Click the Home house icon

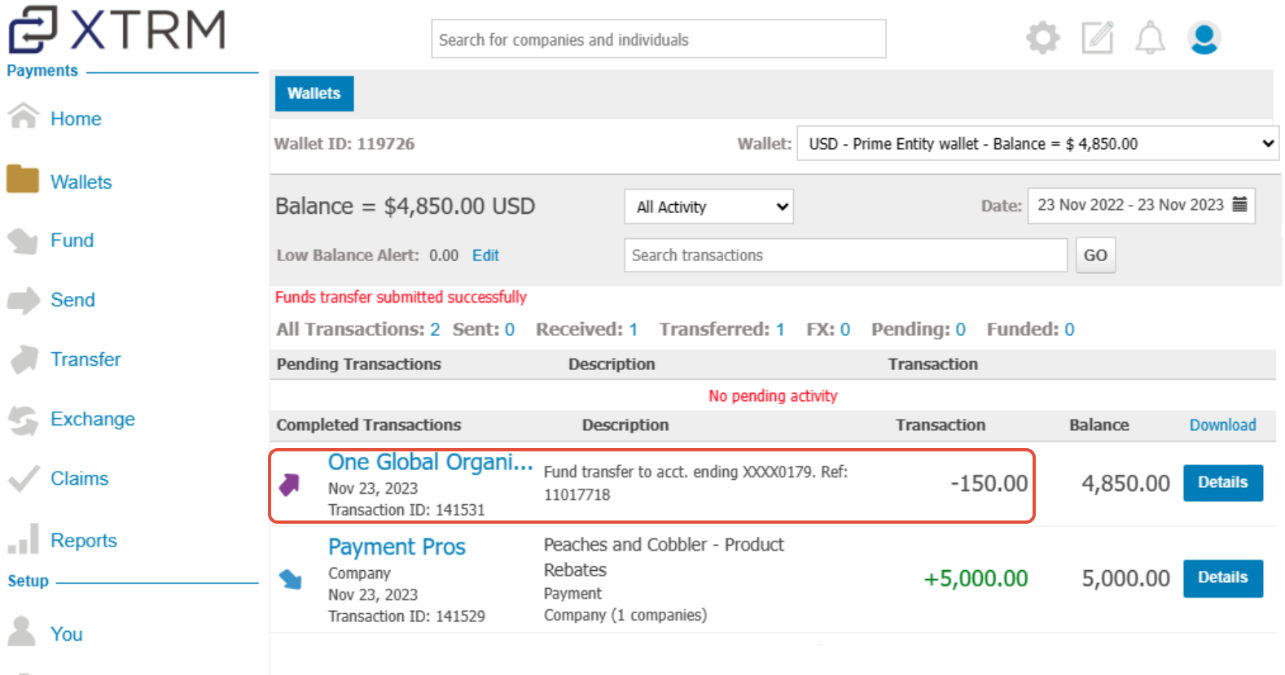[23, 117]
